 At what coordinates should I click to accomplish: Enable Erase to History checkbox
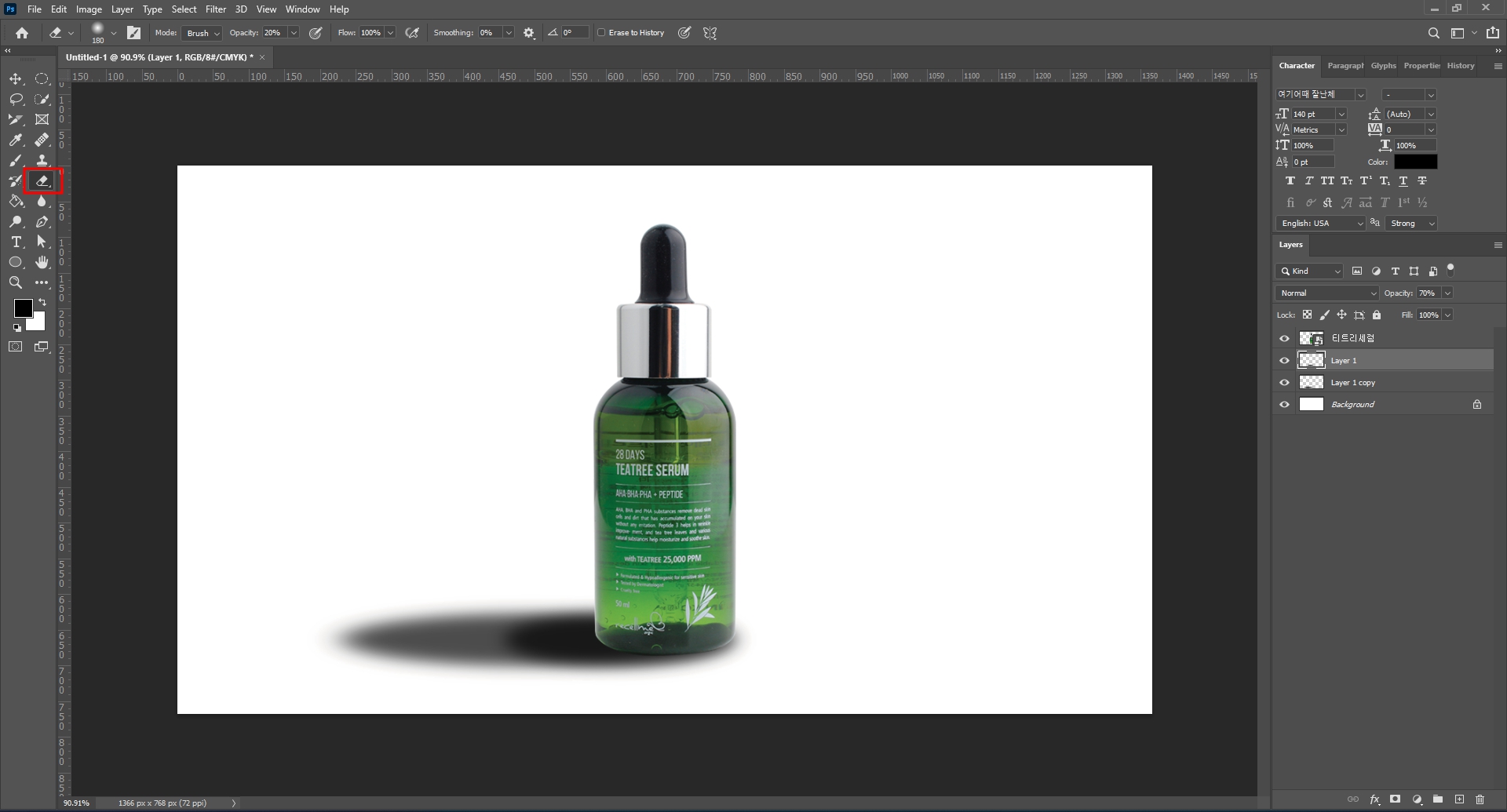[602, 33]
